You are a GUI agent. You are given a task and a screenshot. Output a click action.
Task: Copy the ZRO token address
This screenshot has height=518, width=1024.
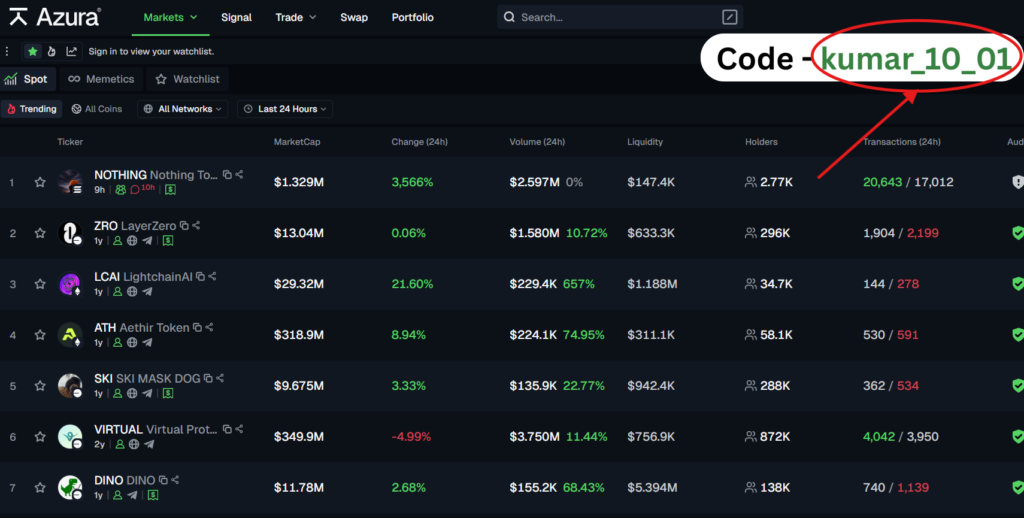click(x=184, y=225)
